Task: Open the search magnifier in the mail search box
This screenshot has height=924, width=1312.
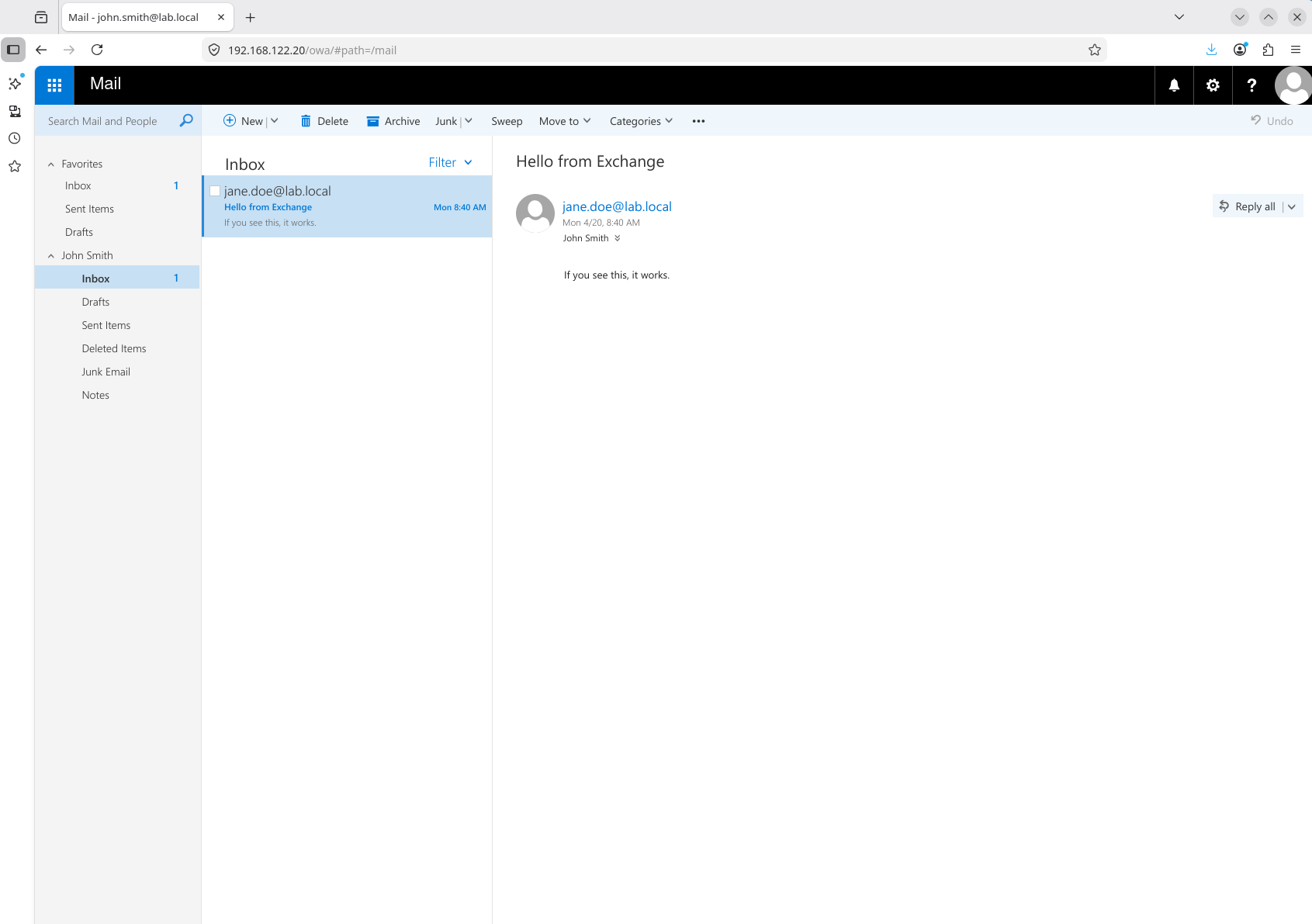Action: pyautogui.click(x=185, y=121)
